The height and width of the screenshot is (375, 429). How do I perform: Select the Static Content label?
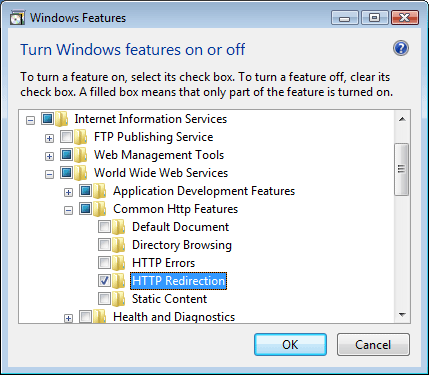tap(169, 299)
